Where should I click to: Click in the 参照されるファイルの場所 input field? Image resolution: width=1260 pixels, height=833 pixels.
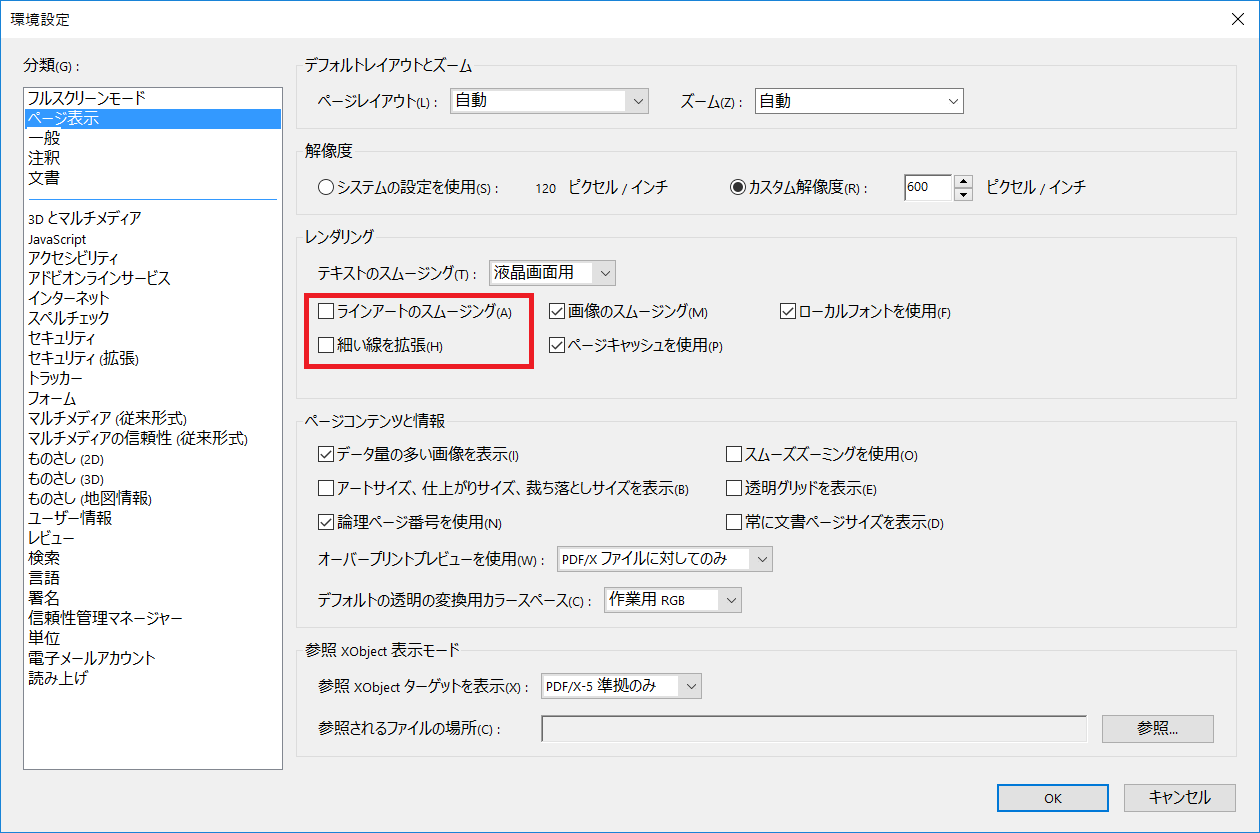click(812, 728)
